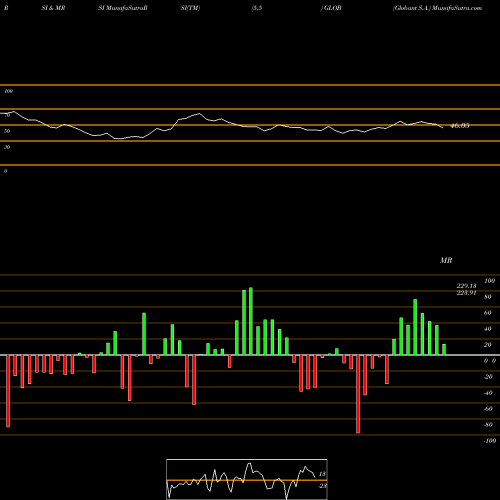Click the RSI axis 50 level label
The width and height of the screenshot is (500, 500).
pos(7,131)
